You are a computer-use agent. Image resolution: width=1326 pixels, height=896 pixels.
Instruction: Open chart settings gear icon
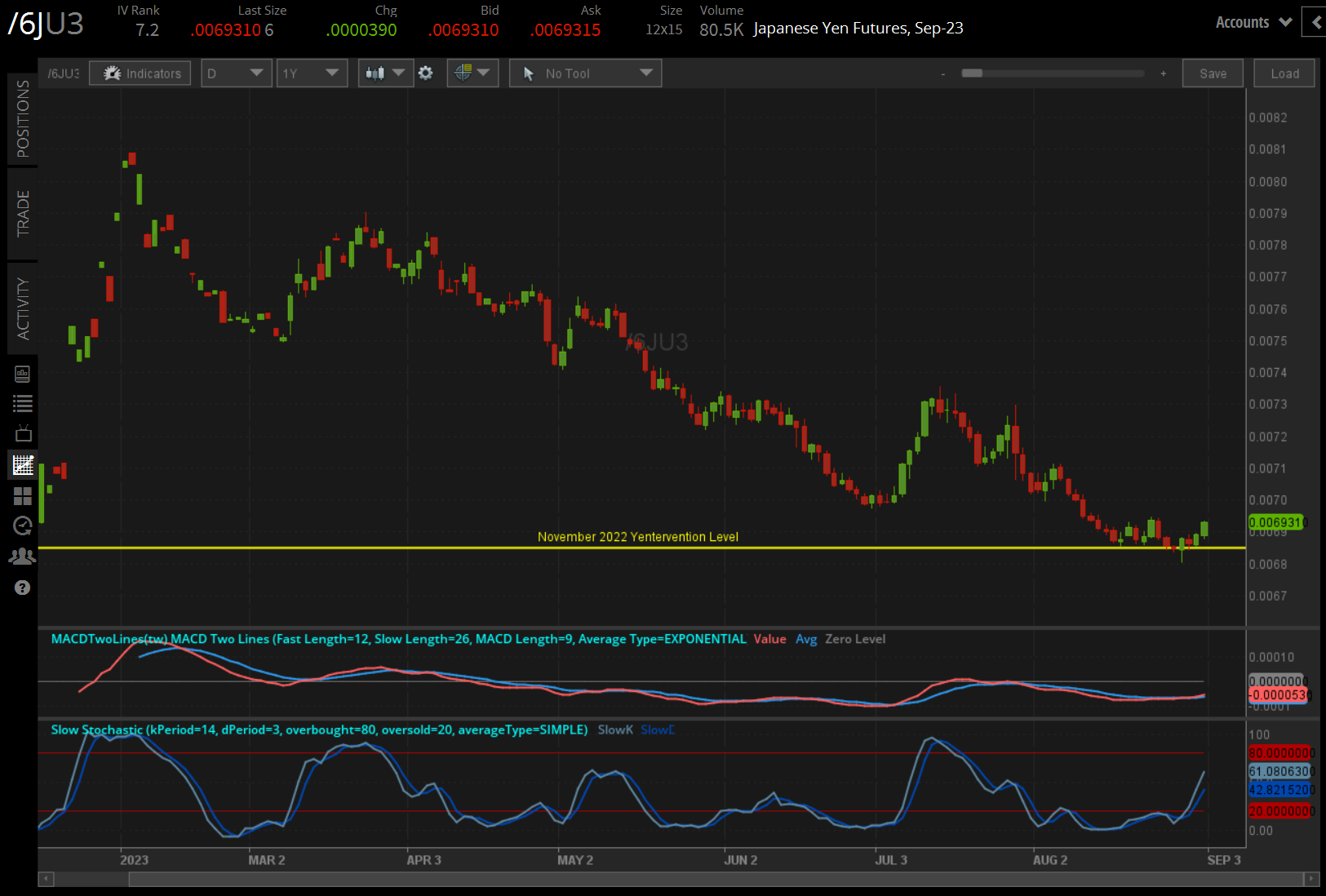tap(425, 73)
